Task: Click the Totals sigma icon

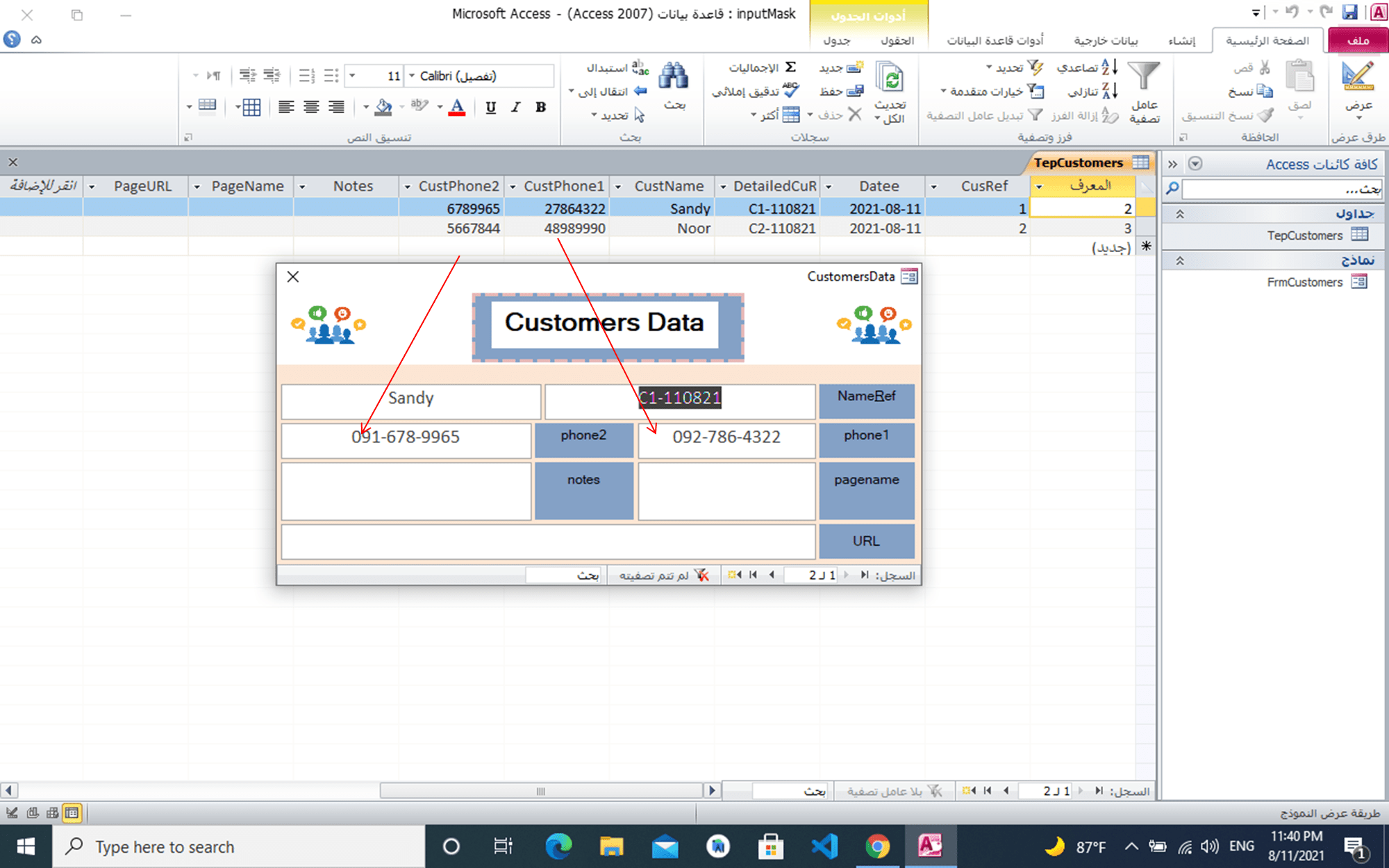Action: [x=790, y=67]
